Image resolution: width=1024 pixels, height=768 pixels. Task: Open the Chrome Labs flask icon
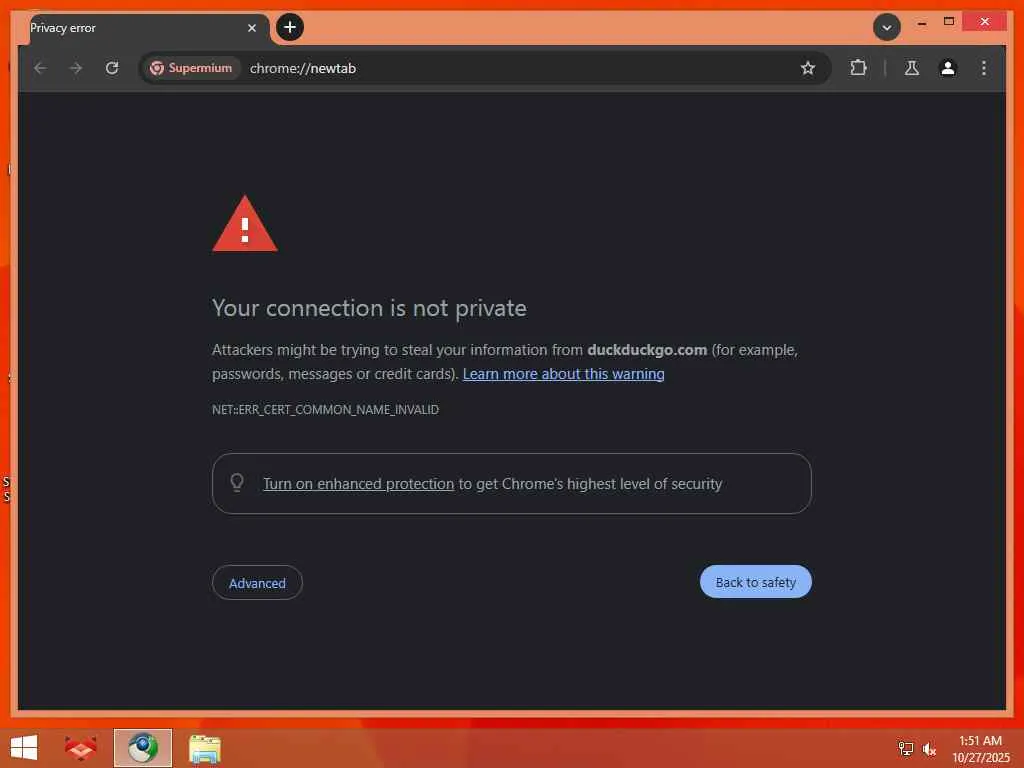coord(912,68)
